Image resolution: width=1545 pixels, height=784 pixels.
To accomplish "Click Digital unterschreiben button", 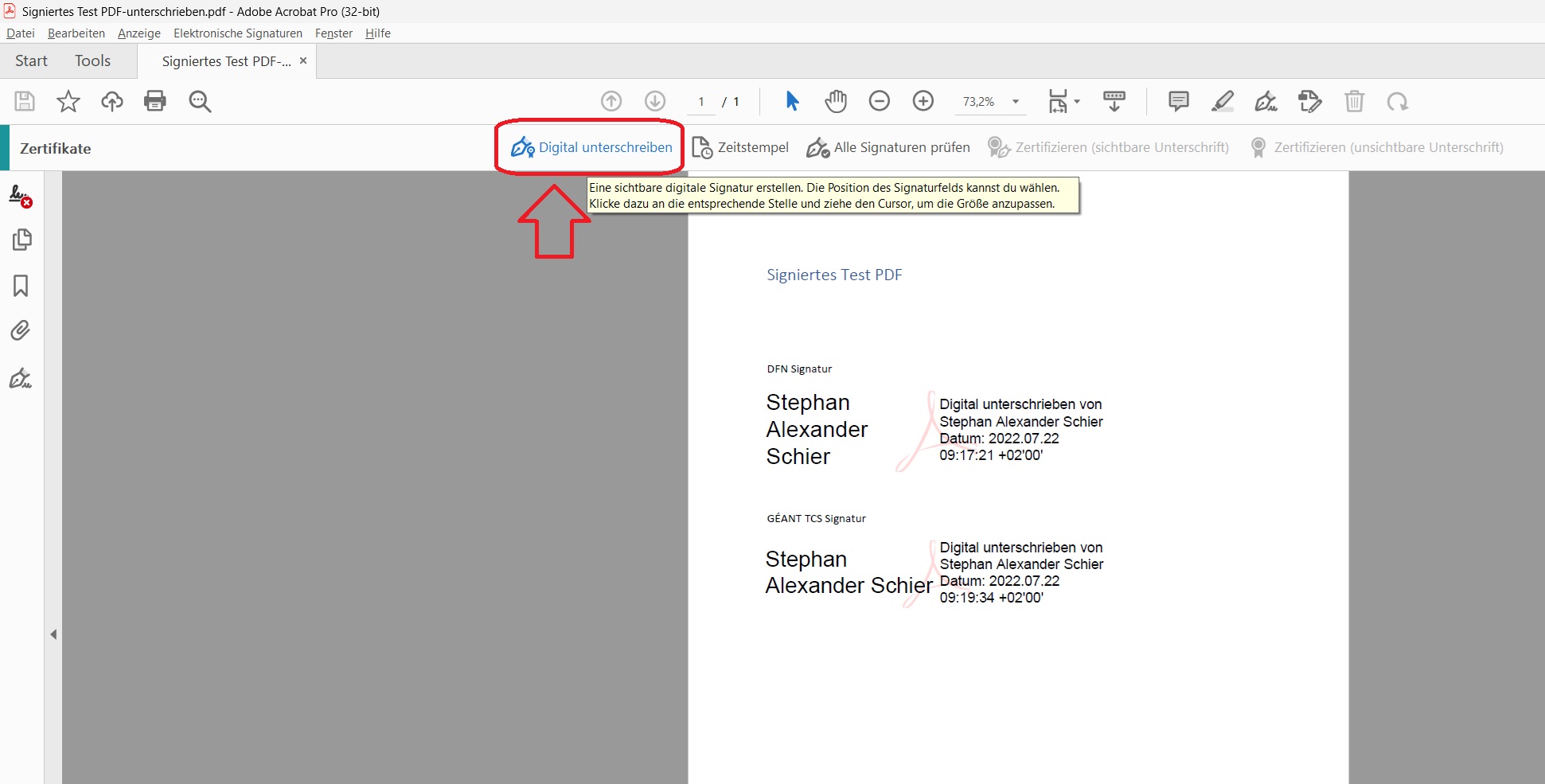I will (591, 147).
